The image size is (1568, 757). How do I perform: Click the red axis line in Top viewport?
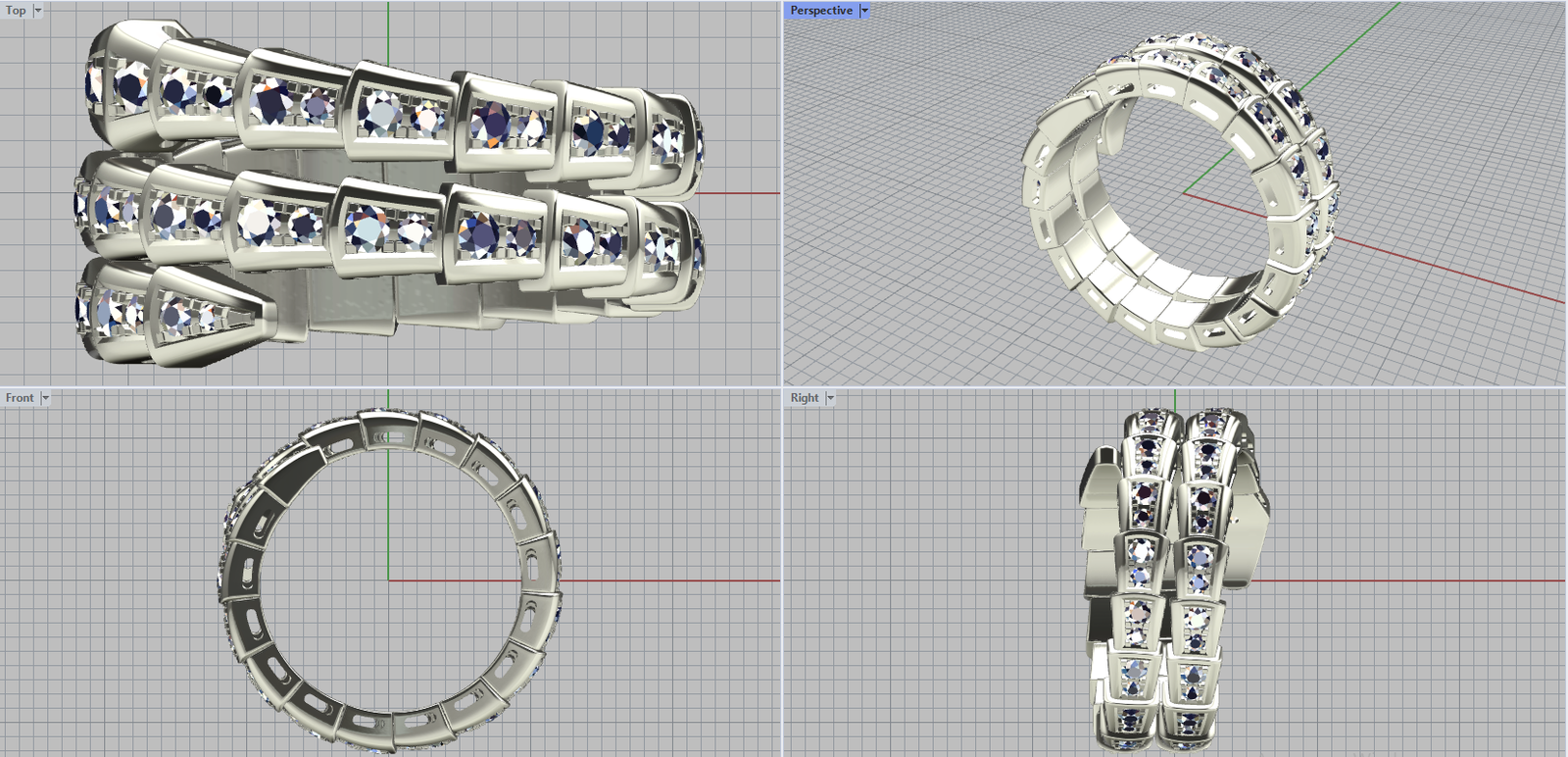coord(745,193)
